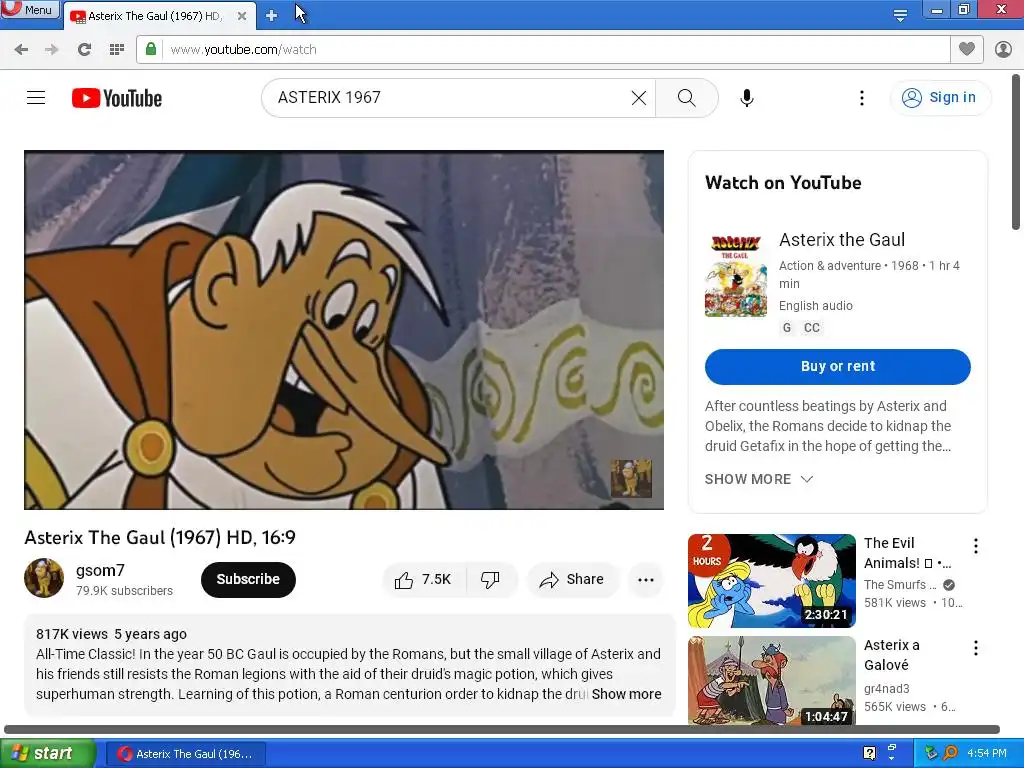
Task: Open Asterix a Galové video thumbnail
Action: 771,680
